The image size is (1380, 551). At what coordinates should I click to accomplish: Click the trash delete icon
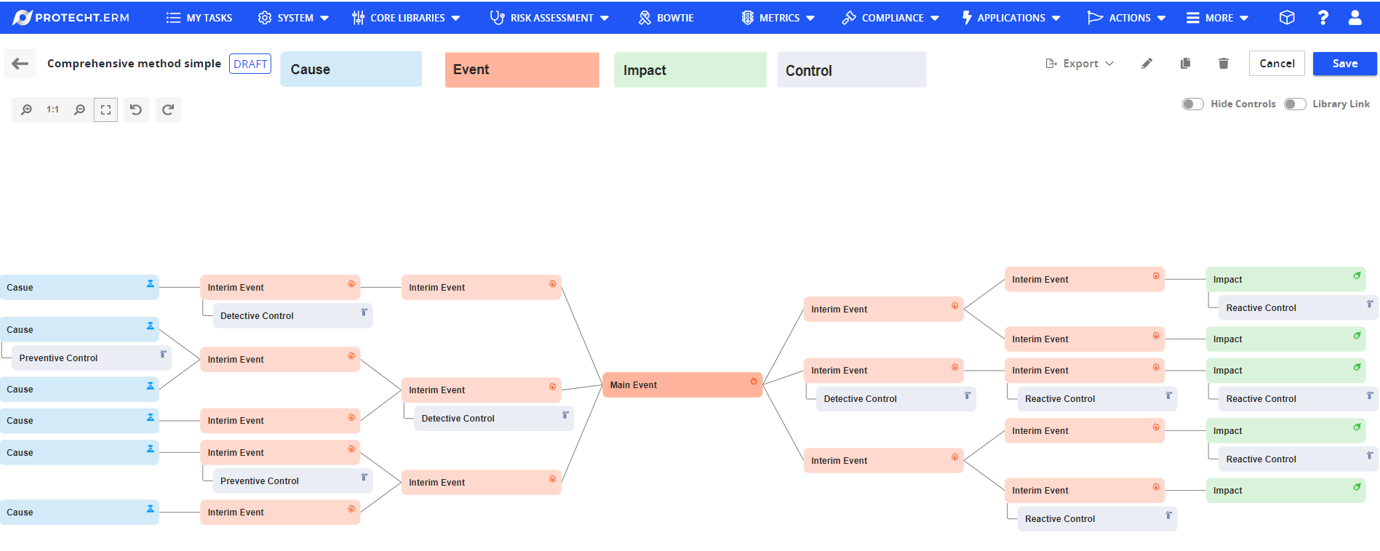coord(1223,64)
